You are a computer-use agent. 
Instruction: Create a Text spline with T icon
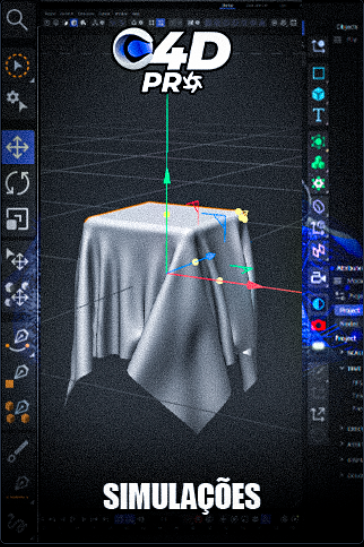click(x=318, y=115)
